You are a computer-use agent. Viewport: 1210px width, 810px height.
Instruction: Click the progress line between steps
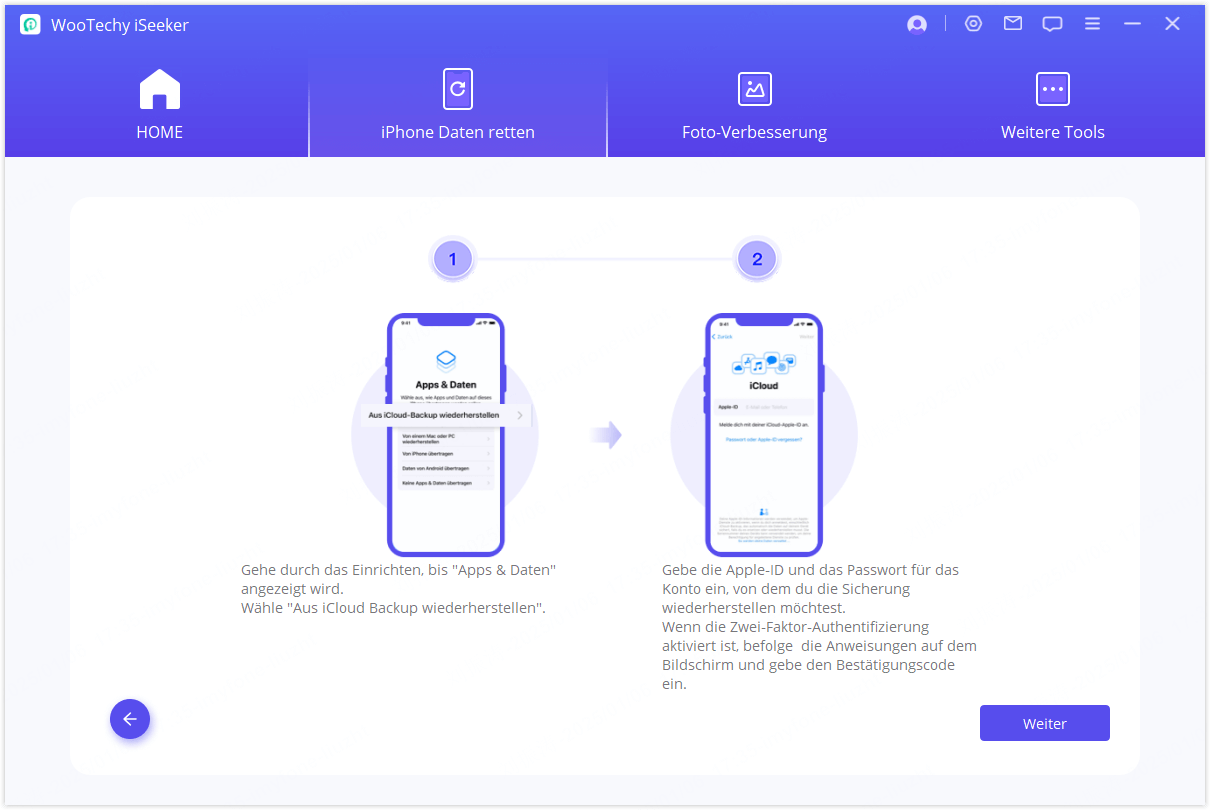604,260
